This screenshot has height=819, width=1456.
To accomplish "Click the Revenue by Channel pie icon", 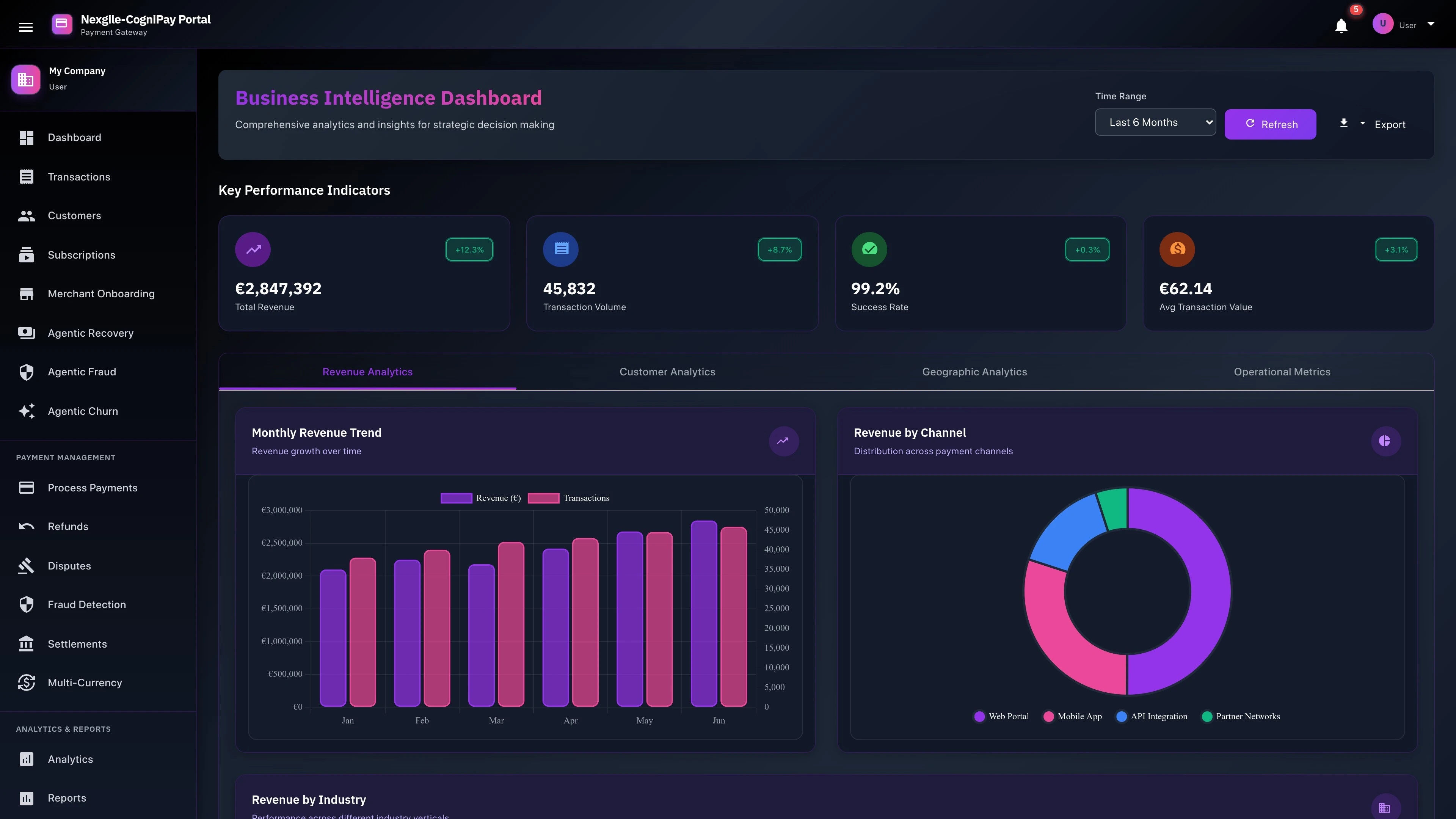I will click(x=1385, y=441).
